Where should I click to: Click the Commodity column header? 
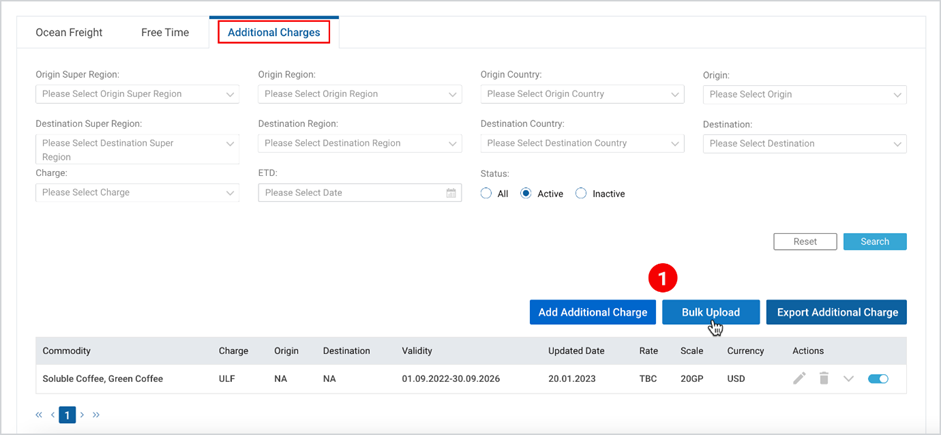(67, 350)
